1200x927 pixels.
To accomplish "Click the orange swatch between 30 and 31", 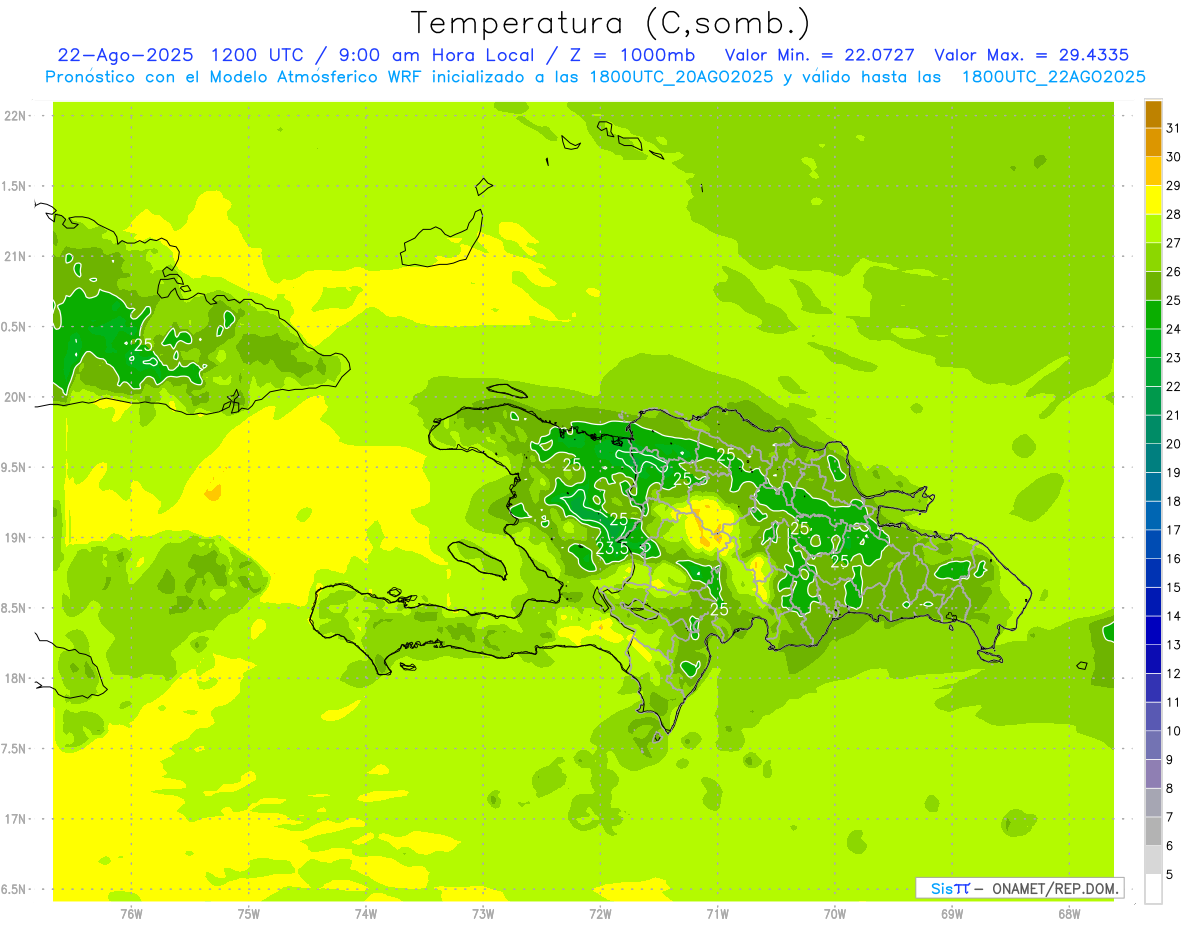I will tap(1153, 143).
